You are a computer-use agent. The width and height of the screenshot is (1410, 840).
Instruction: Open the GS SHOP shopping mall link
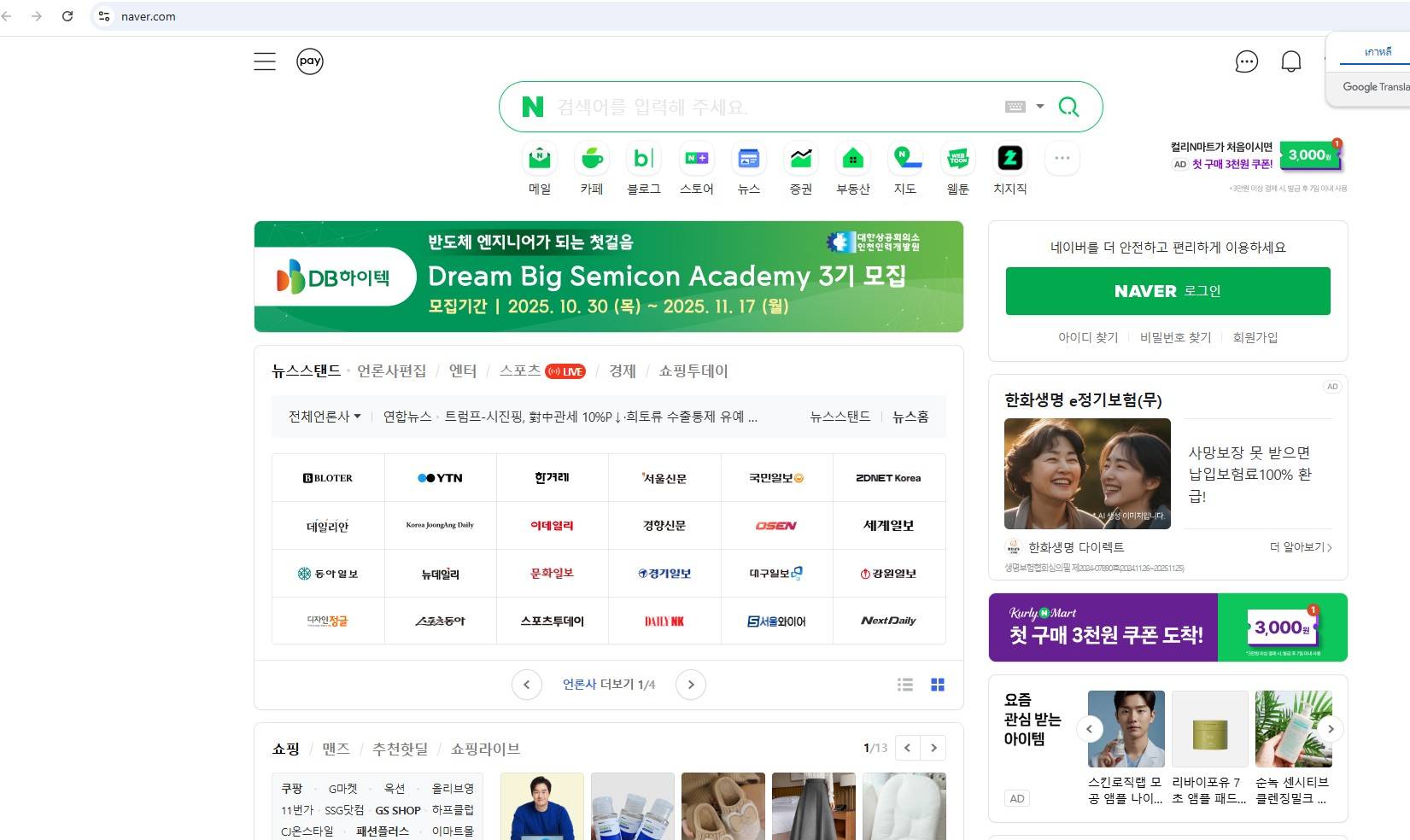[x=398, y=810]
